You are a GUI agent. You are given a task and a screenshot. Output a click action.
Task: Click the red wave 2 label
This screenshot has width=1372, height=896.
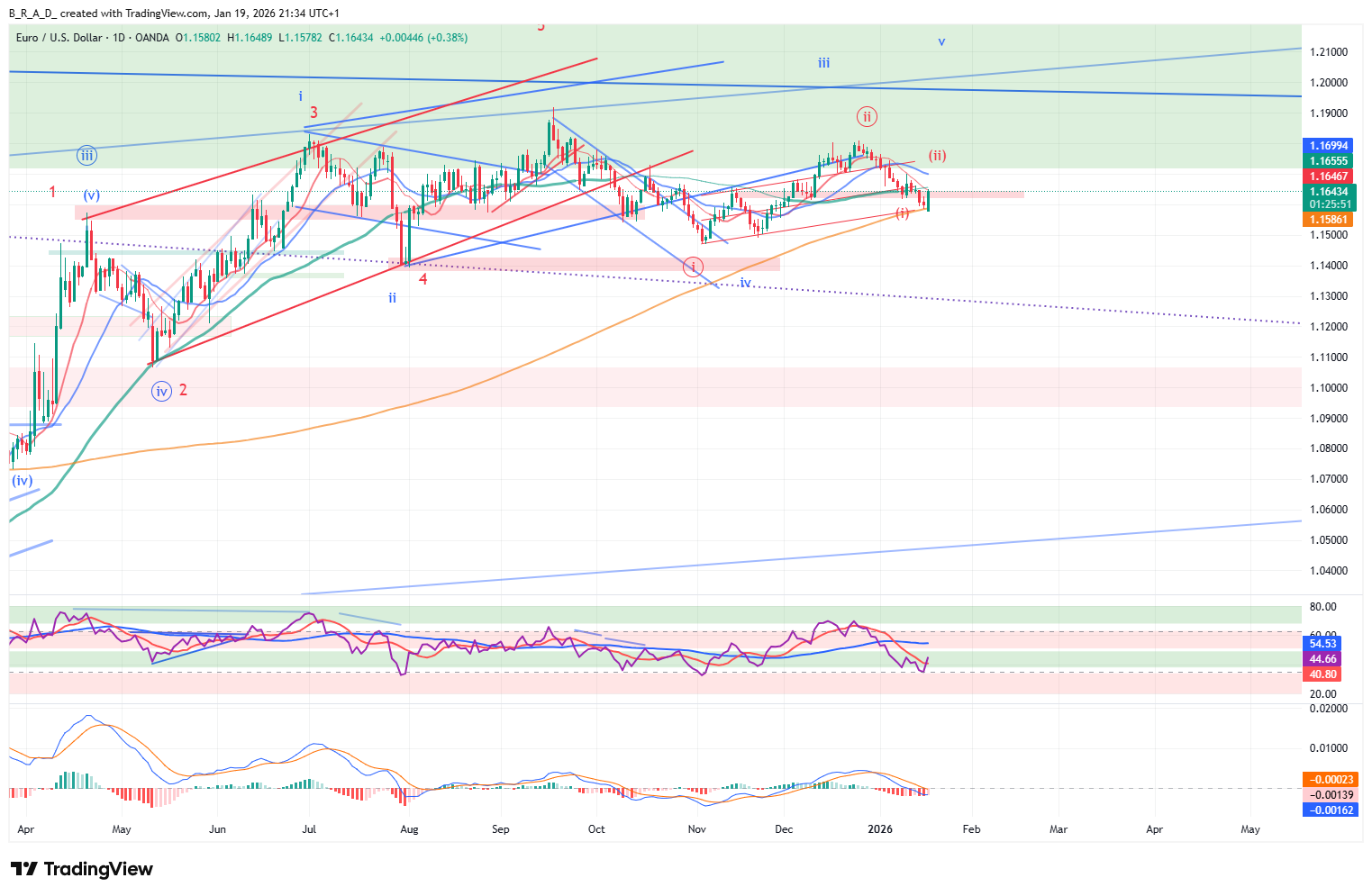click(183, 390)
